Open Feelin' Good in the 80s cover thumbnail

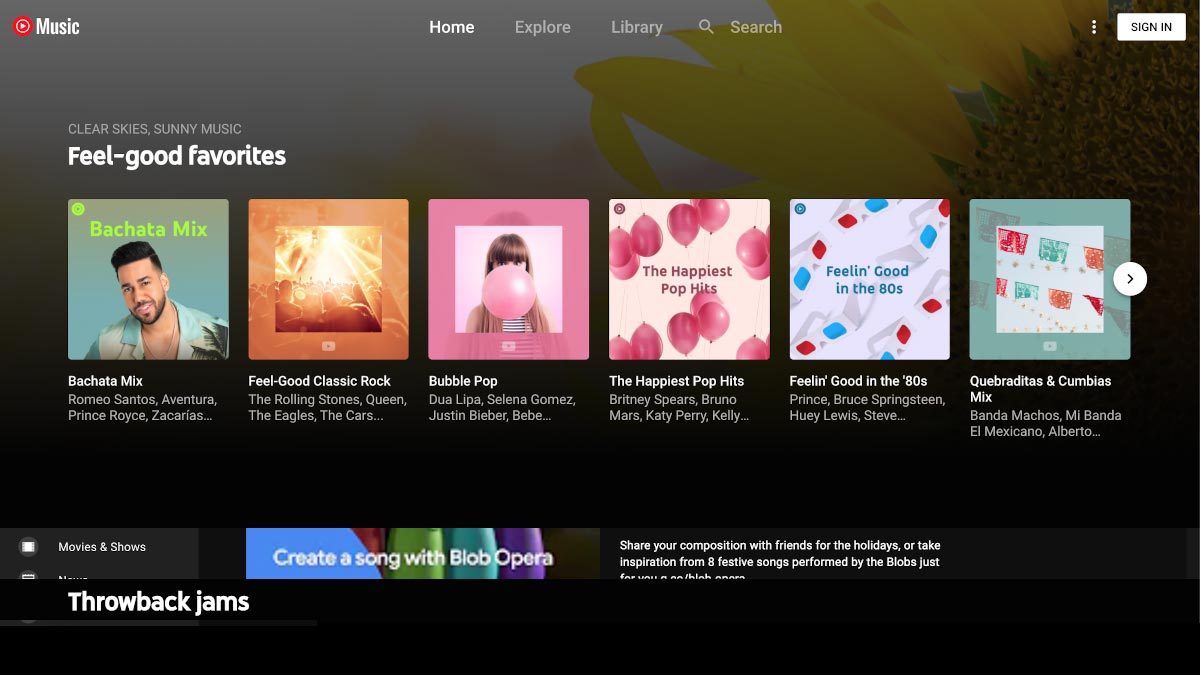(870, 279)
